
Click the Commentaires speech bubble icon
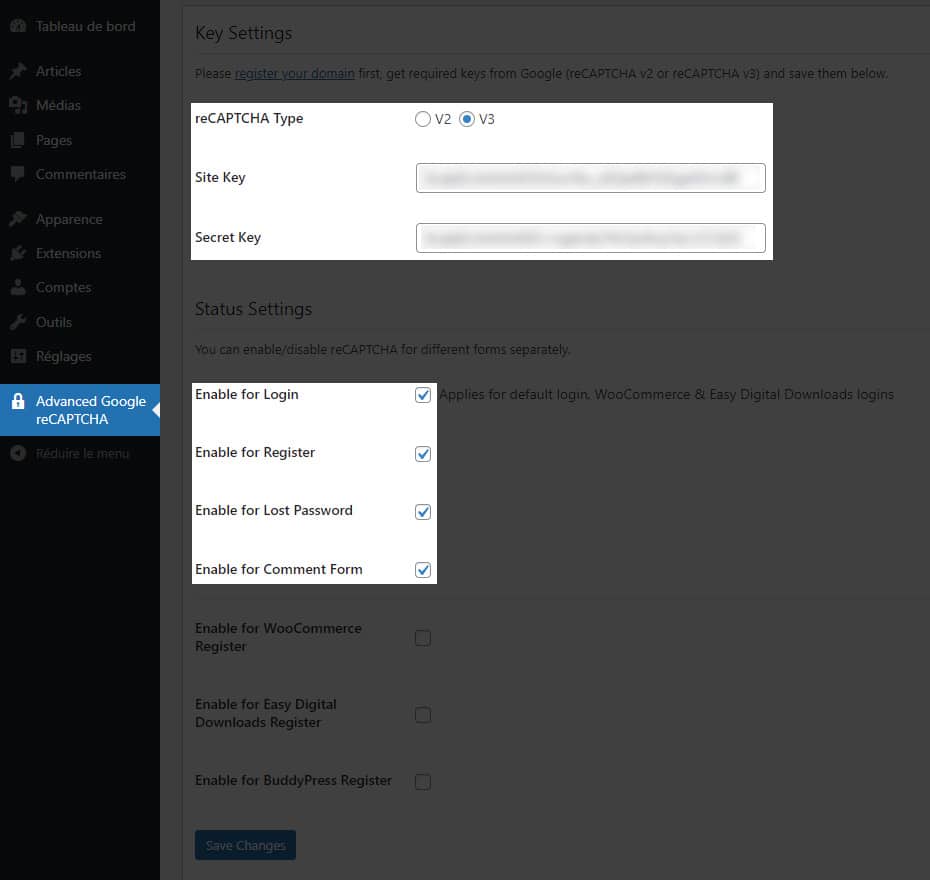(18, 174)
